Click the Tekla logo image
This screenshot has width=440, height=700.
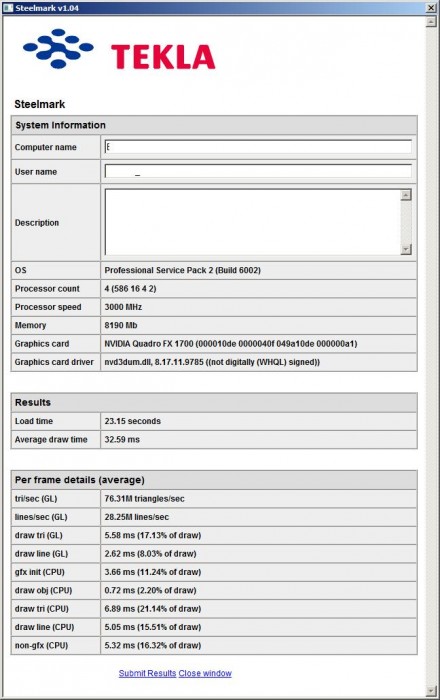[x=119, y=49]
